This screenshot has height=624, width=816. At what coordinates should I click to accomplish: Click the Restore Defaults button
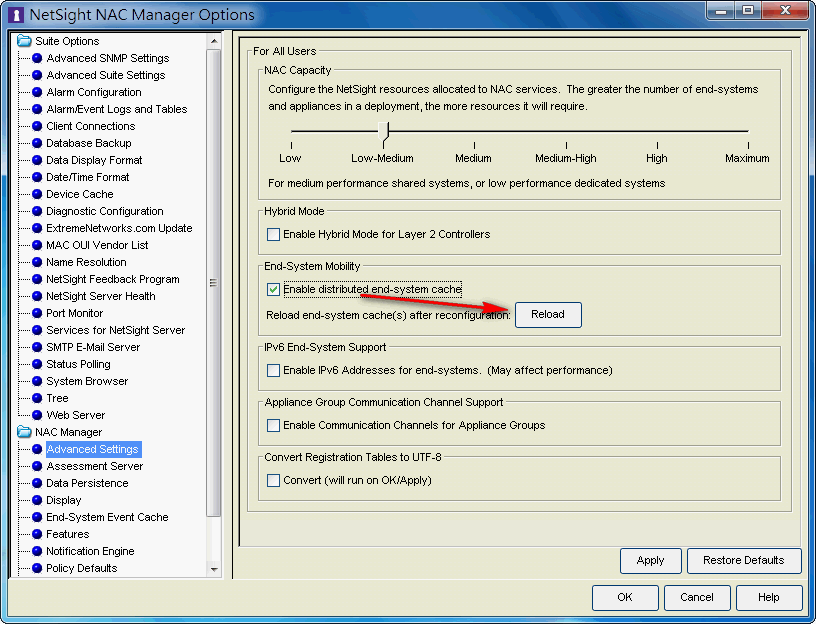coord(744,561)
